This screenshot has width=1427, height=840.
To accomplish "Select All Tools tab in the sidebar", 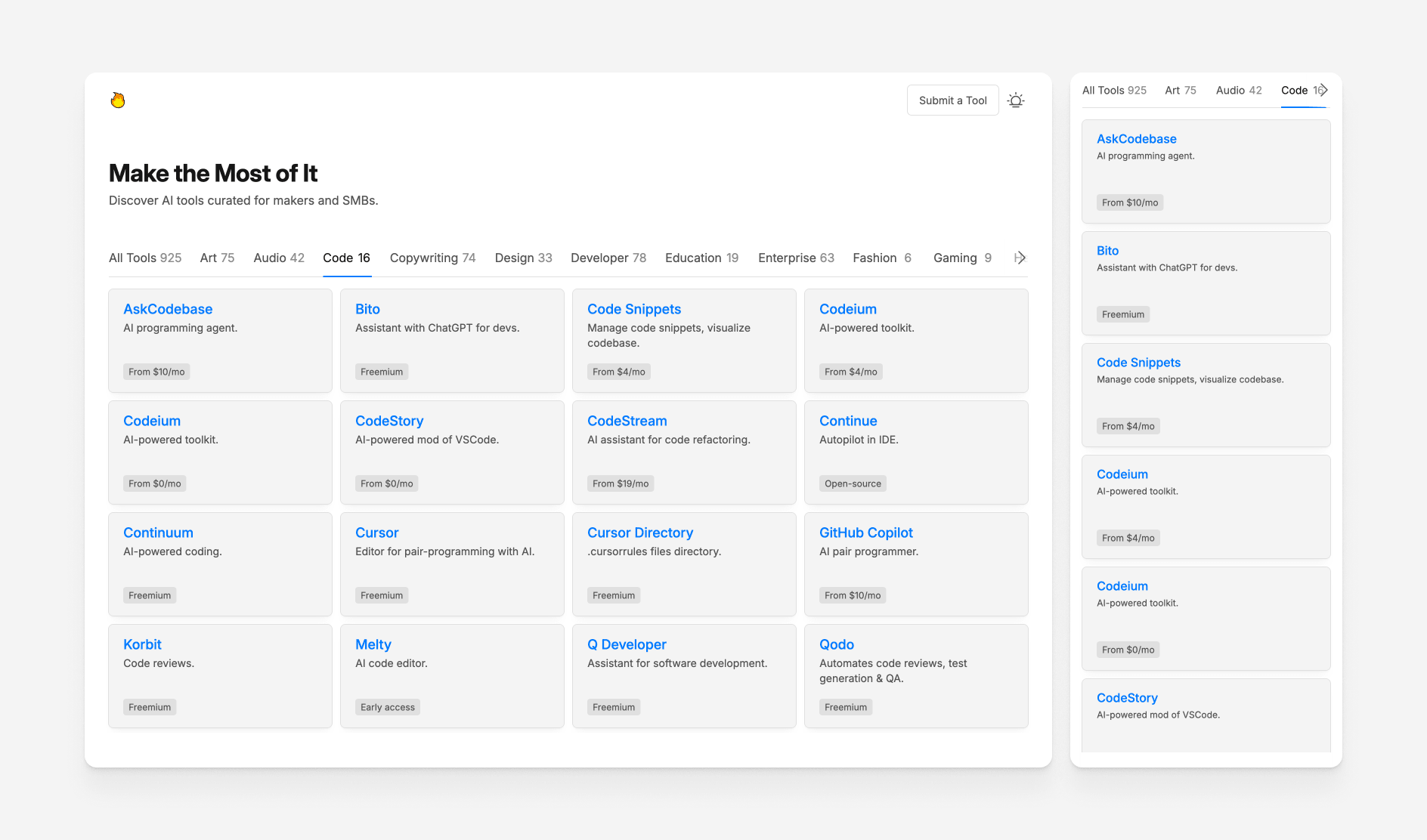I will click(1114, 90).
